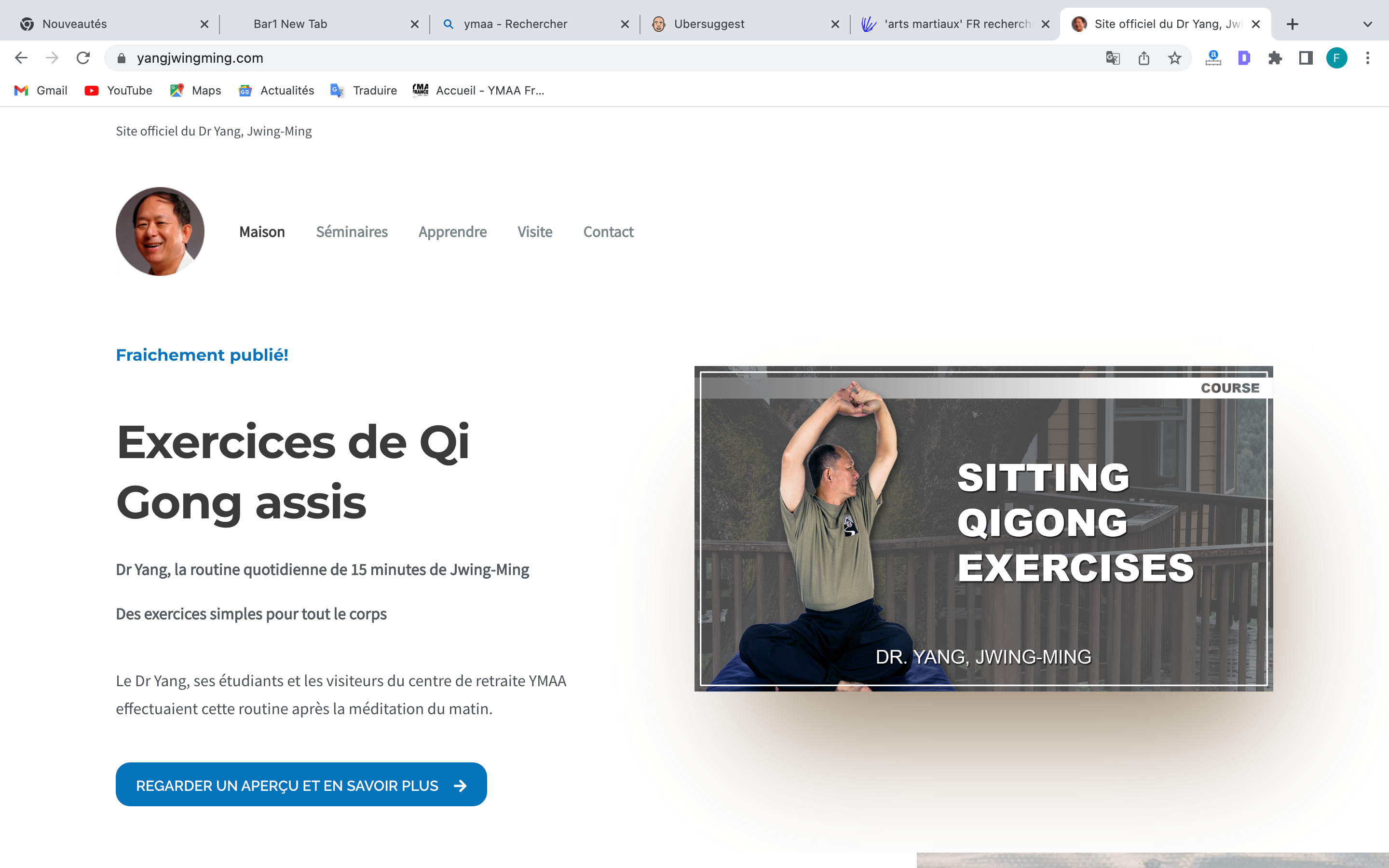
Task: Go back using the back arrow
Action: pyautogui.click(x=21, y=58)
